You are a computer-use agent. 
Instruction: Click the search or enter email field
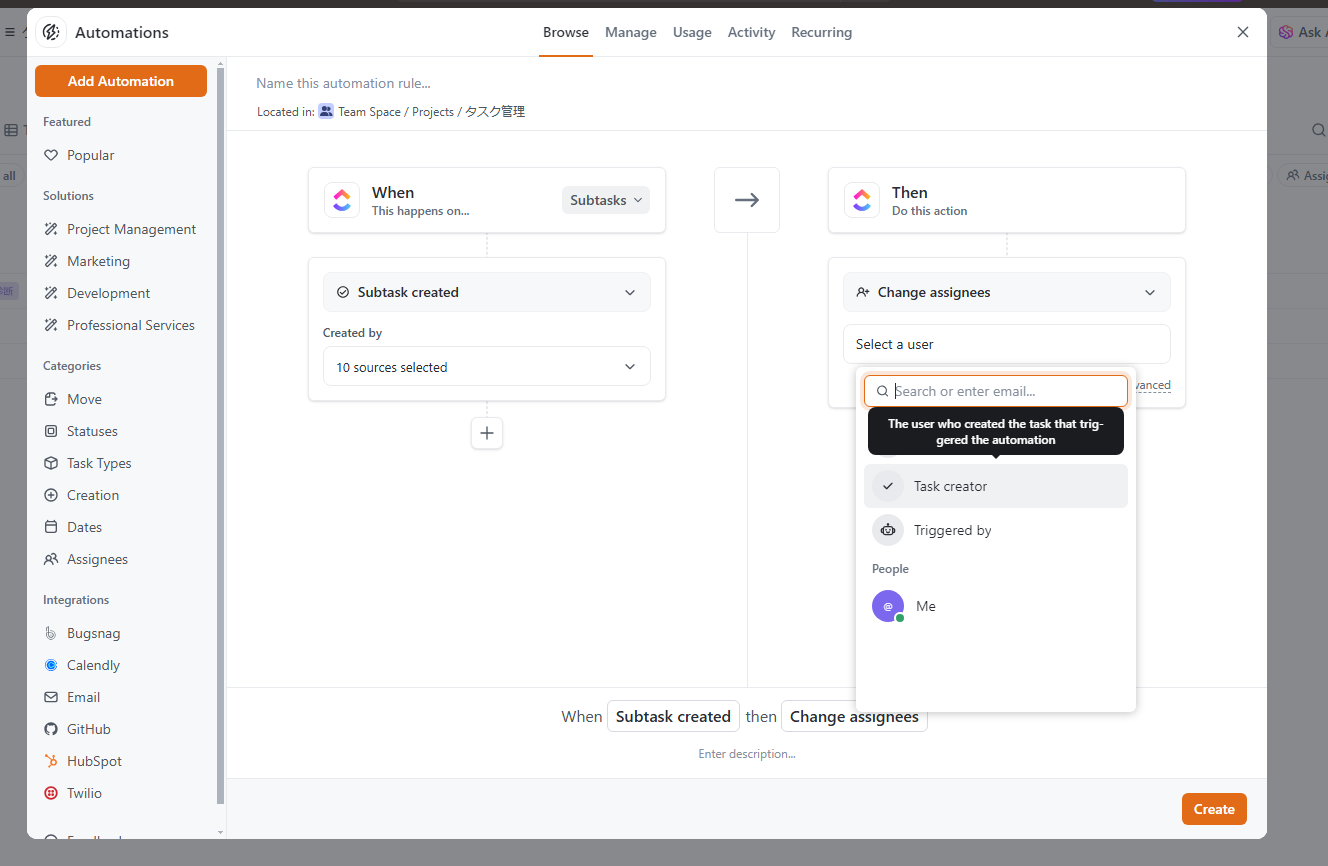pos(1005,391)
